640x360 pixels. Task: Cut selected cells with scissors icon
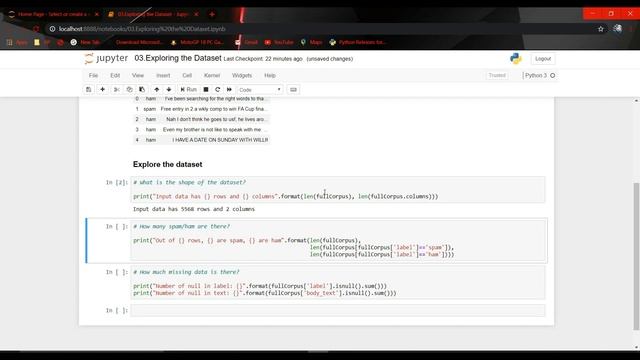click(x=116, y=89)
